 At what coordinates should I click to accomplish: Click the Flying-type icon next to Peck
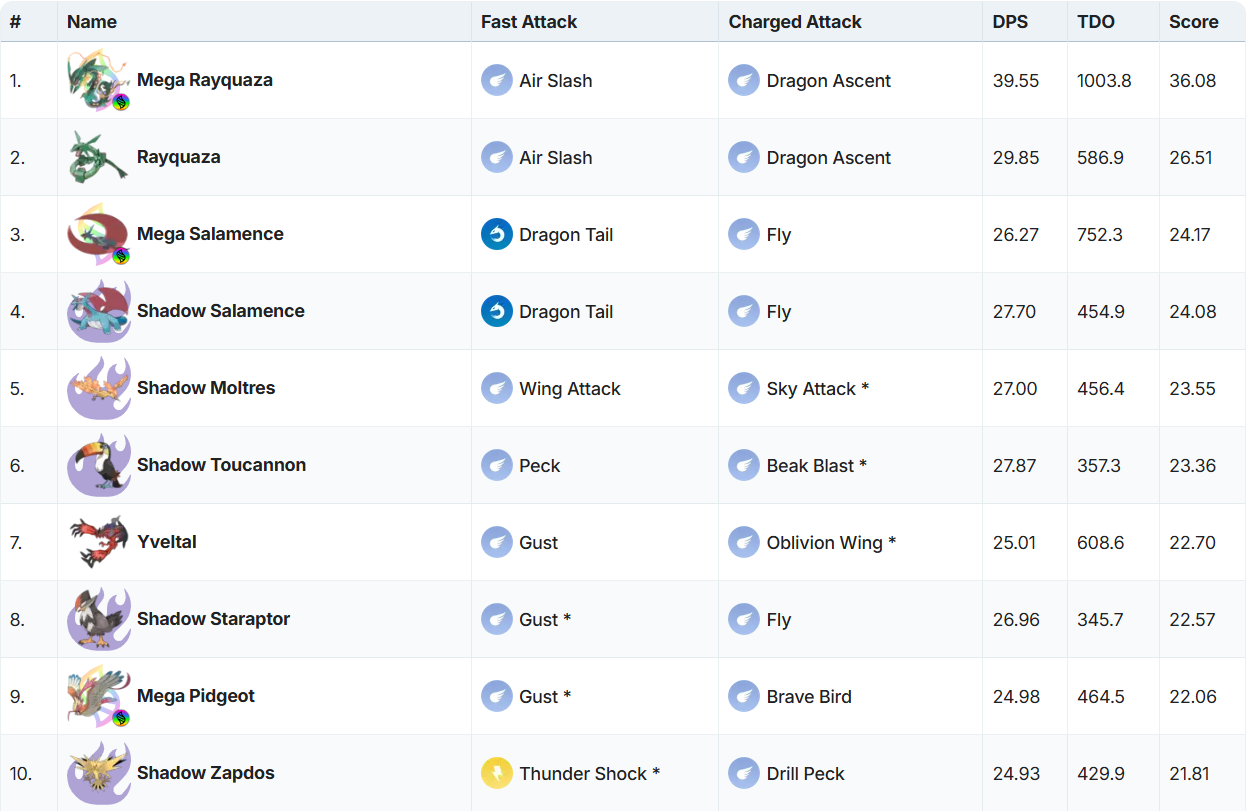coord(496,465)
